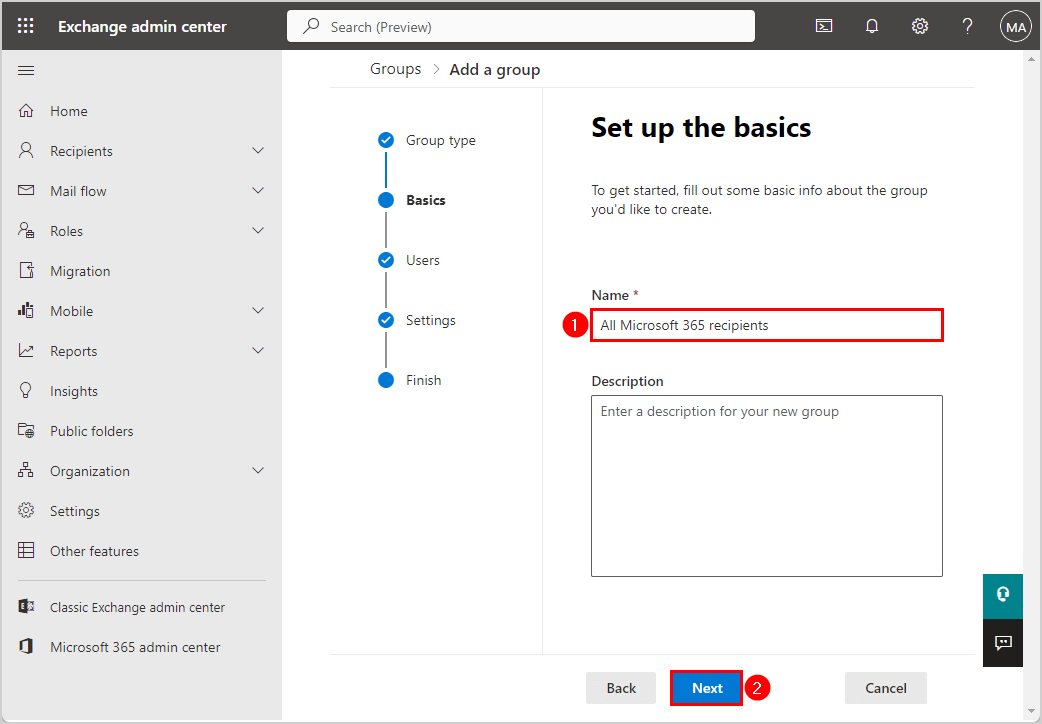Collapse navigation with hamburger icon
Image resolution: width=1042 pixels, height=724 pixels.
pyautogui.click(x=26, y=70)
